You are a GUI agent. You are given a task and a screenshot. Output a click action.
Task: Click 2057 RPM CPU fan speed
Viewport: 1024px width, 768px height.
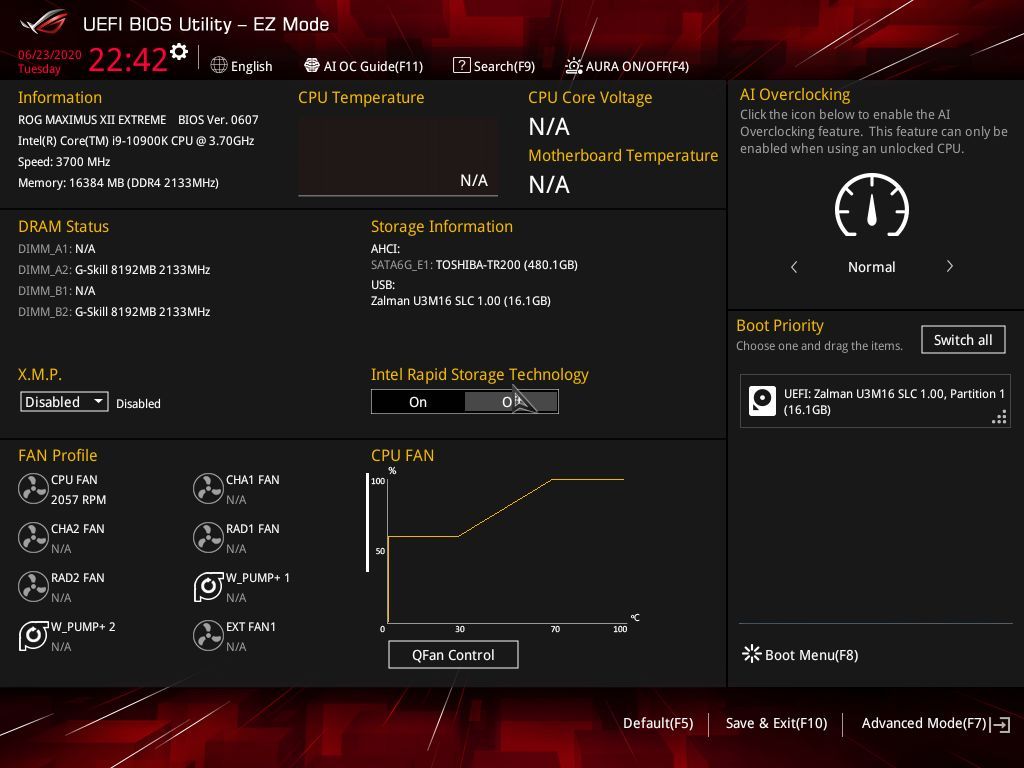point(78,500)
